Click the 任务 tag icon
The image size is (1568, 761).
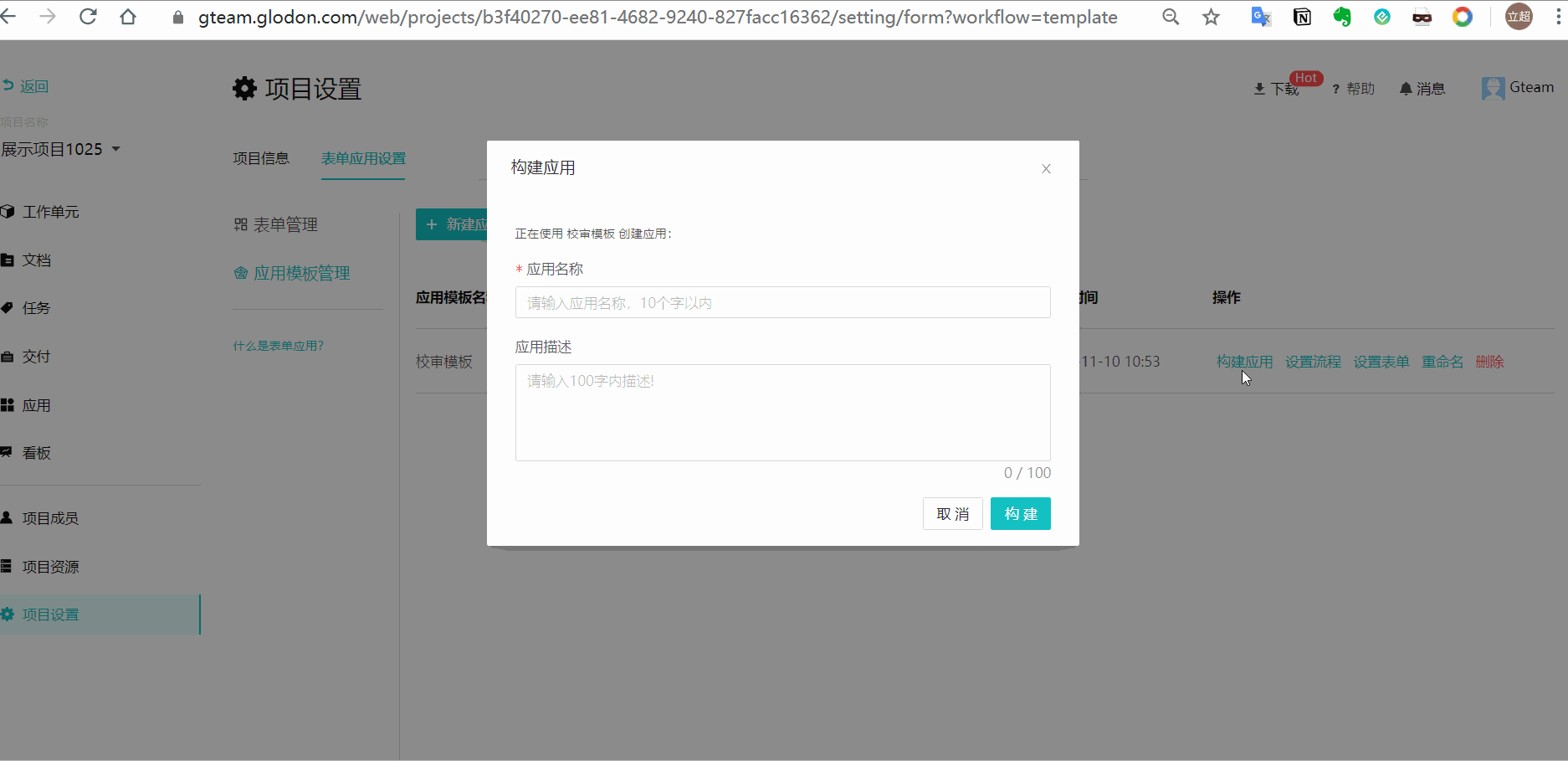(8, 307)
